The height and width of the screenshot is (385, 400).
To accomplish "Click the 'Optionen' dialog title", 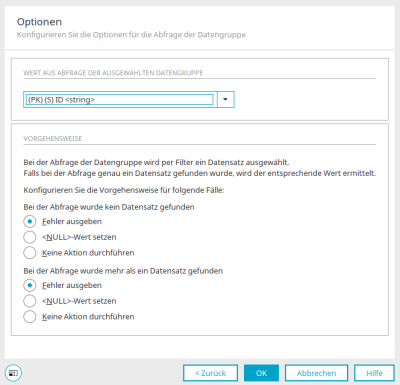I will tap(39, 22).
